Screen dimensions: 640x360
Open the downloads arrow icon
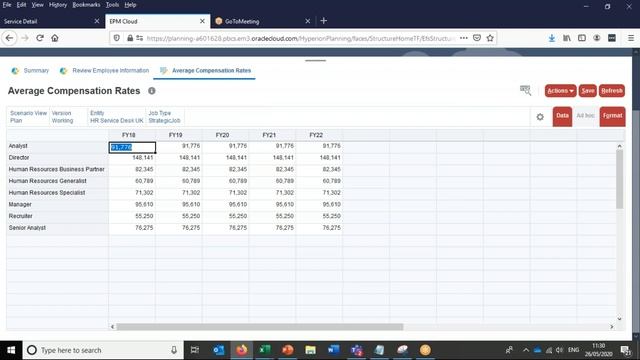[x=552, y=38]
